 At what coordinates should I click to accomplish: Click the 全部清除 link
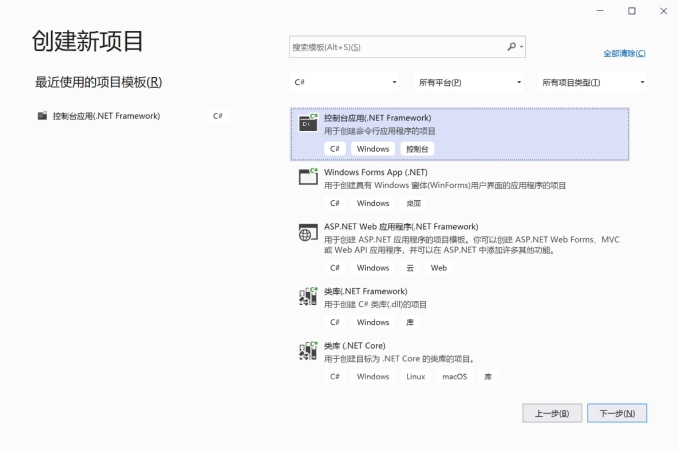pyautogui.click(x=624, y=53)
